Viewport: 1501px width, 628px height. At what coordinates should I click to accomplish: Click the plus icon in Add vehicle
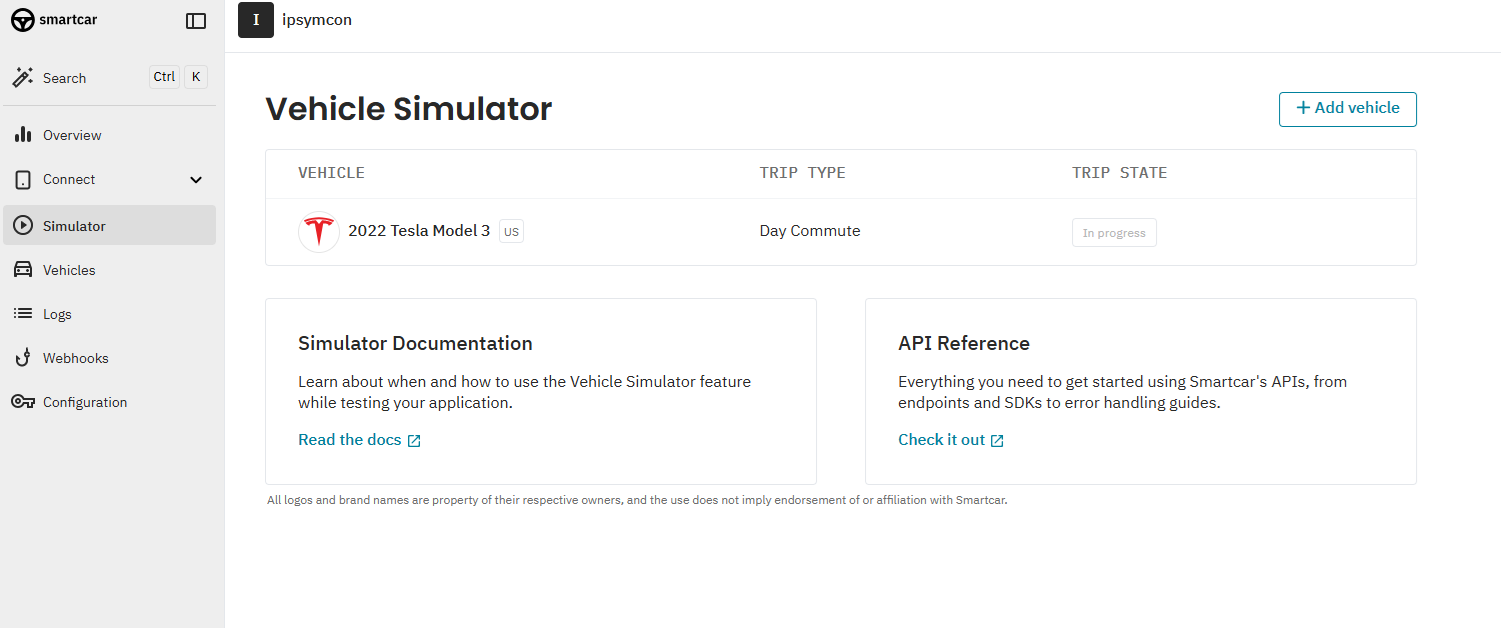click(1303, 108)
